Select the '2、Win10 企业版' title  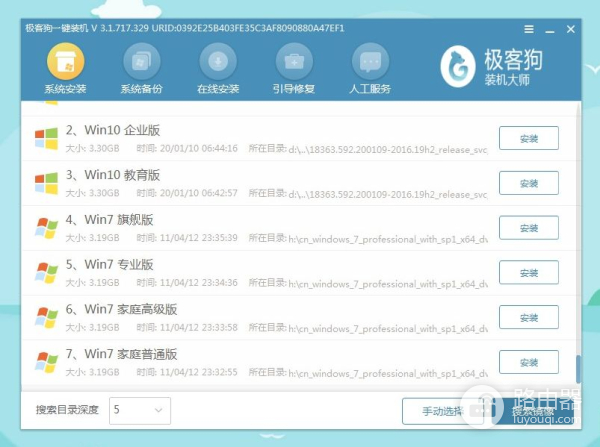(x=113, y=130)
